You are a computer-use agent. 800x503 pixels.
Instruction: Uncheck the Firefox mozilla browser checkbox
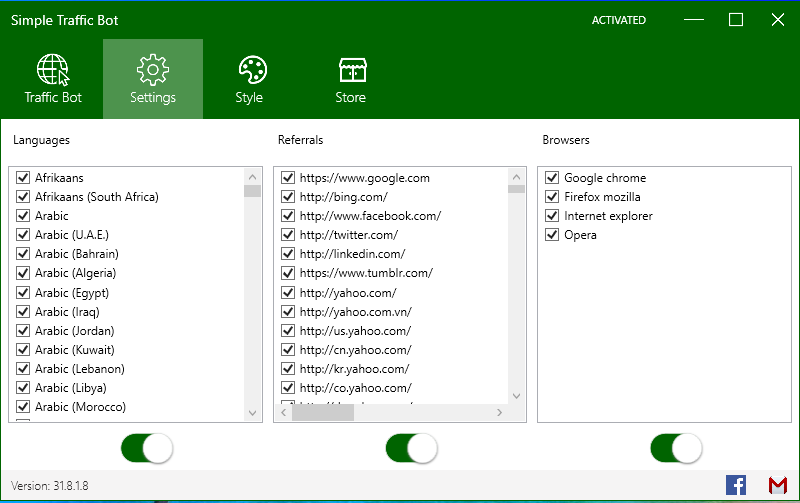552,196
